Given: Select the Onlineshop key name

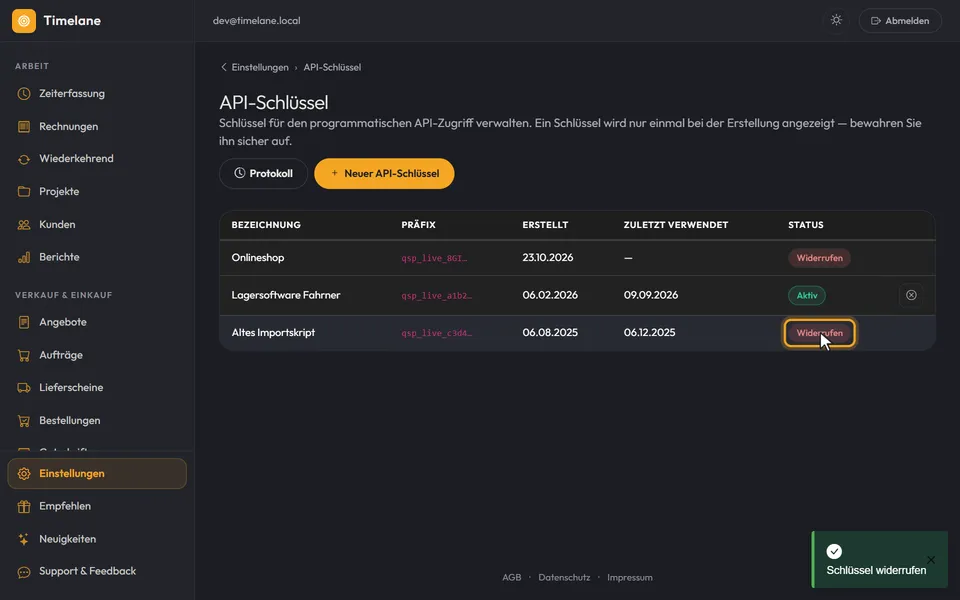Looking at the screenshot, I should (258, 258).
